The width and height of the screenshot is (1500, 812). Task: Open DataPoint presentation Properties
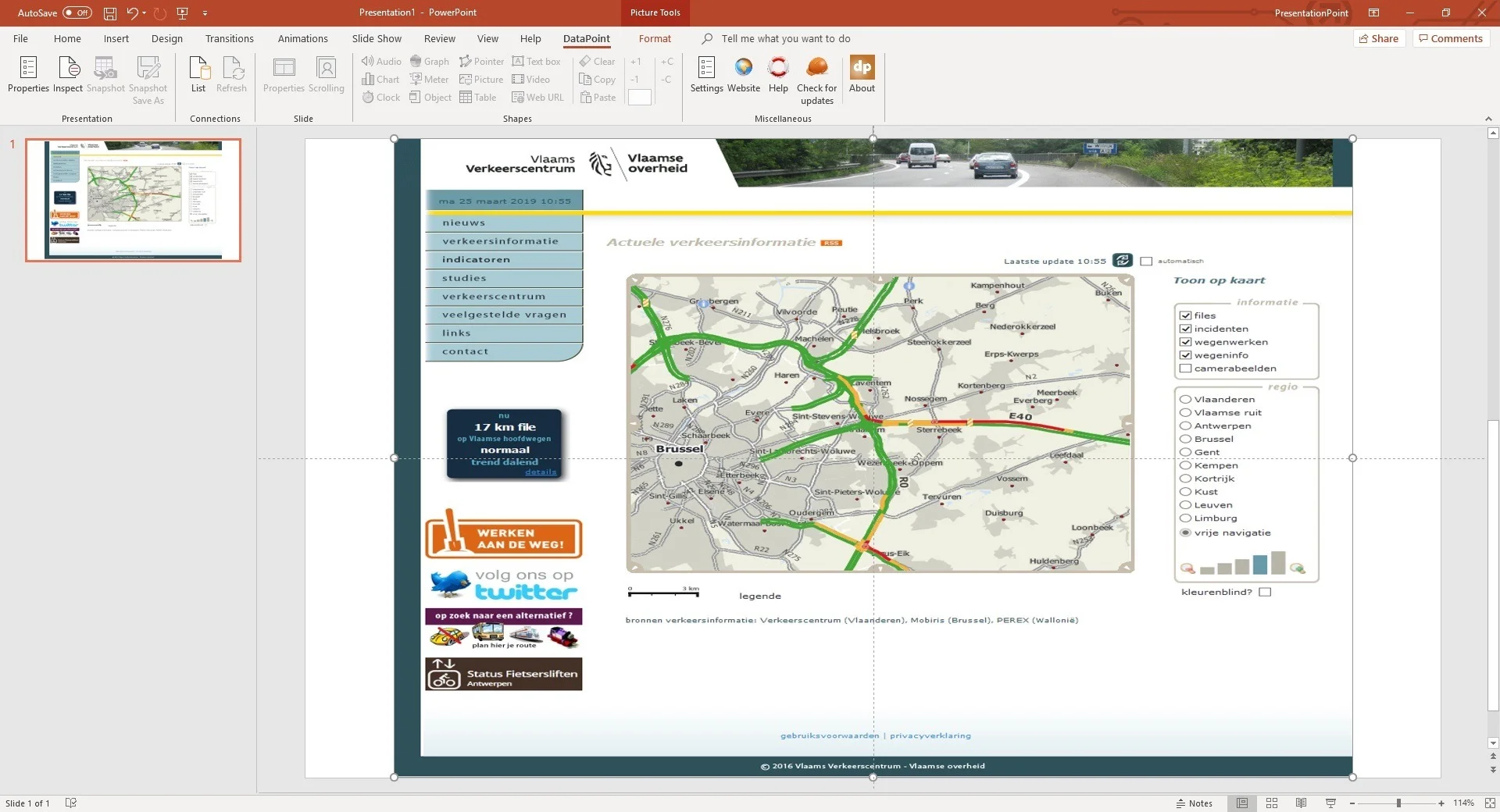click(28, 75)
